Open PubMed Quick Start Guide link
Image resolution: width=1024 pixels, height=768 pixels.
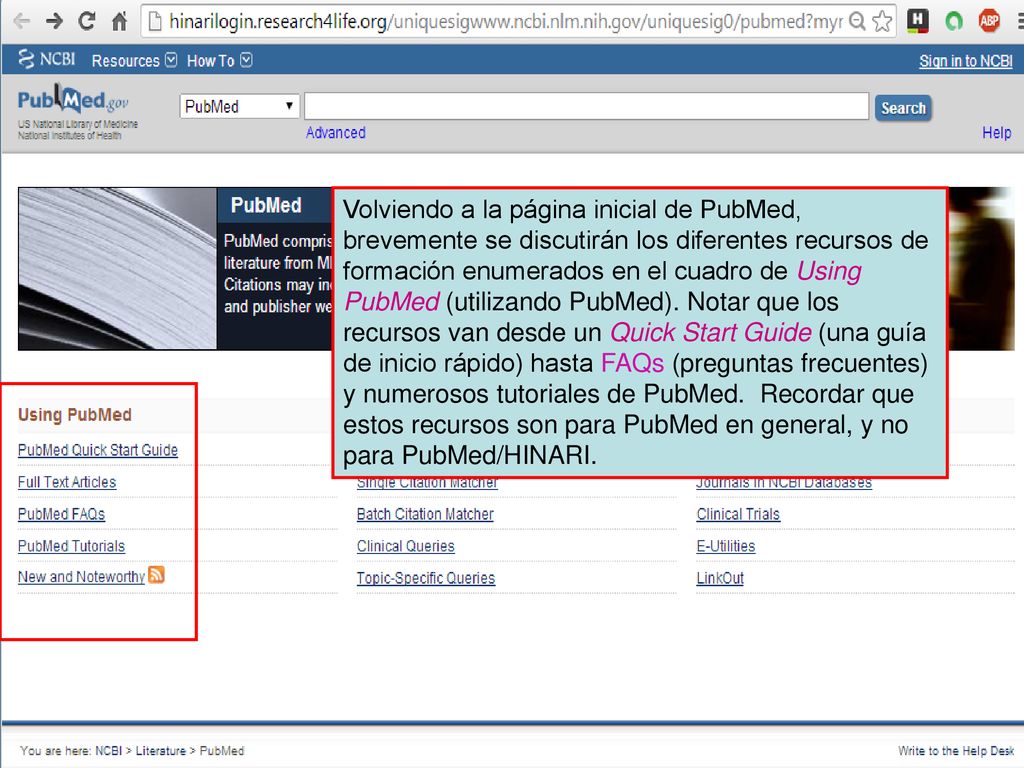[98, 450]
